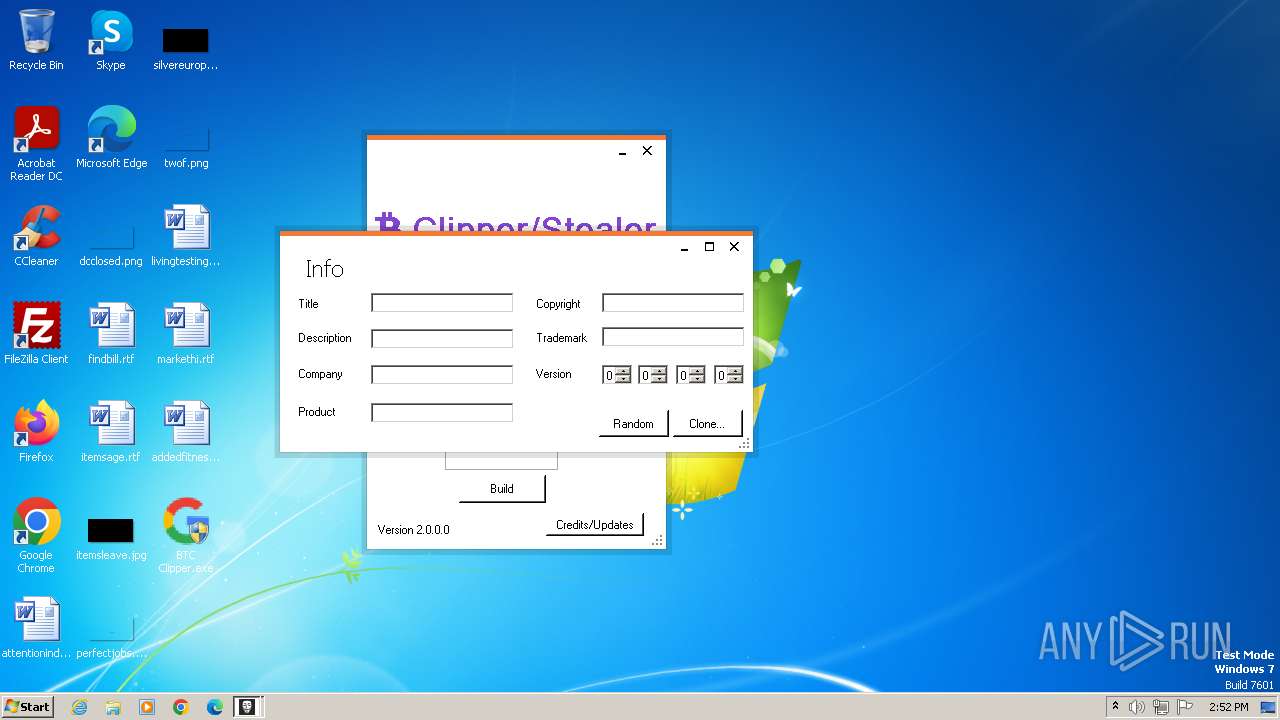Click the taskbar clock 2:52 PM

1228,707
